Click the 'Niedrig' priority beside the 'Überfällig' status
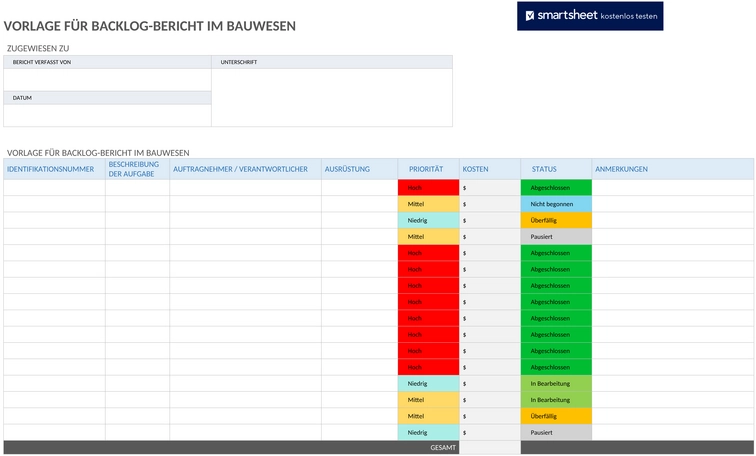 pyautogui.click(x=429, y=220)
